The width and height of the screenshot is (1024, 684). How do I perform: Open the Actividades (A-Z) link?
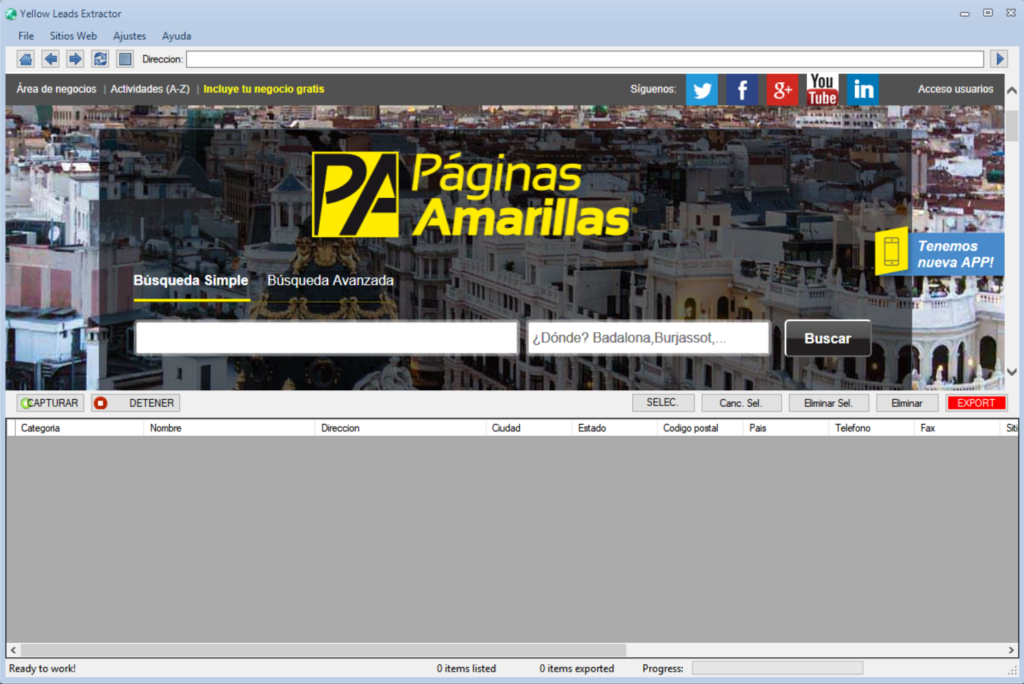tap(150, 89)
